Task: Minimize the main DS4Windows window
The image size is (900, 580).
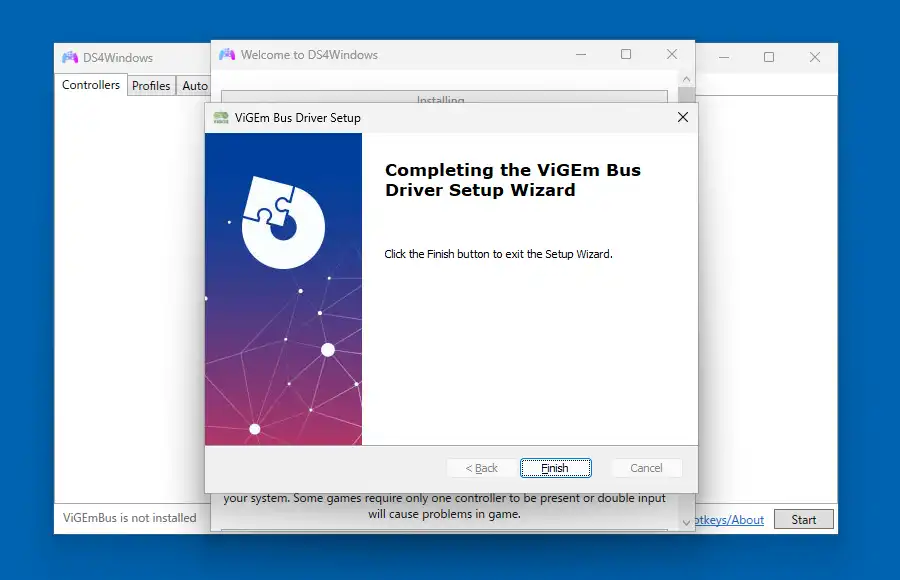Action: pos(724,57)
